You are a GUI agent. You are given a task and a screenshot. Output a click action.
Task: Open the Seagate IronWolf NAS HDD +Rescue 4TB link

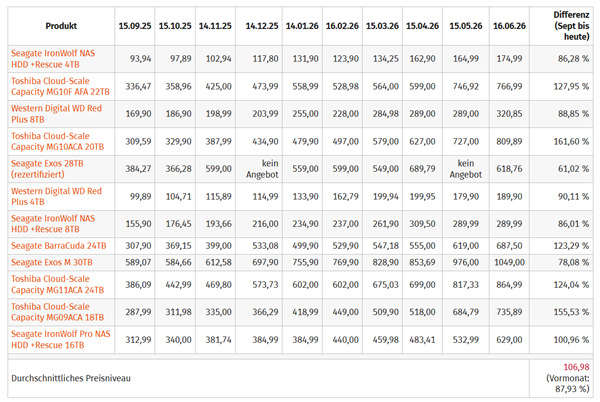coord(53,59)
